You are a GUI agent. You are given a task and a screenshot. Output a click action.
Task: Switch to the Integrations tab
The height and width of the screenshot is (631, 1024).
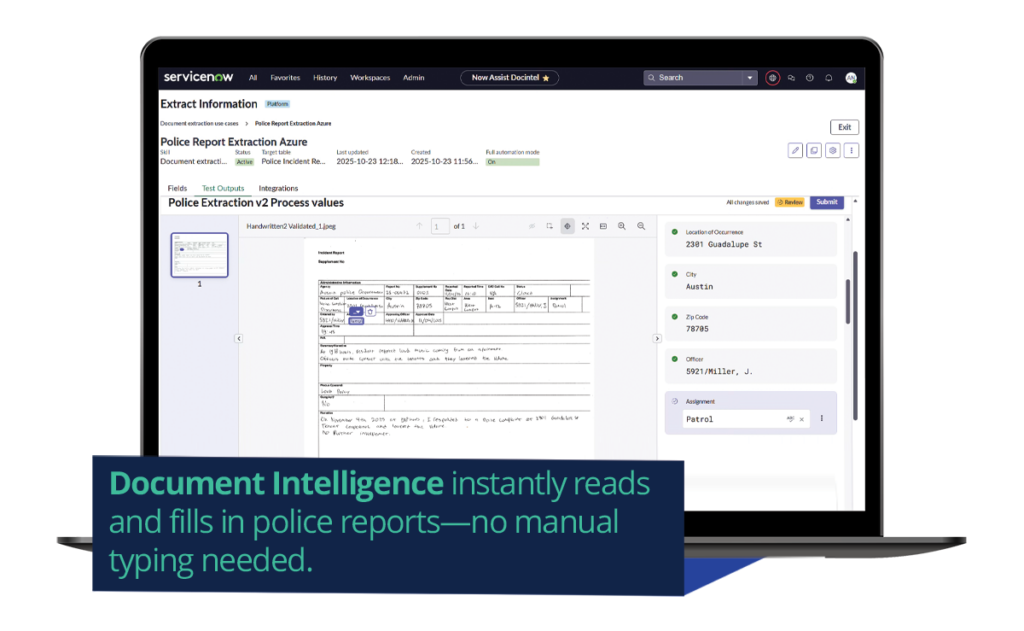point(278,187)
